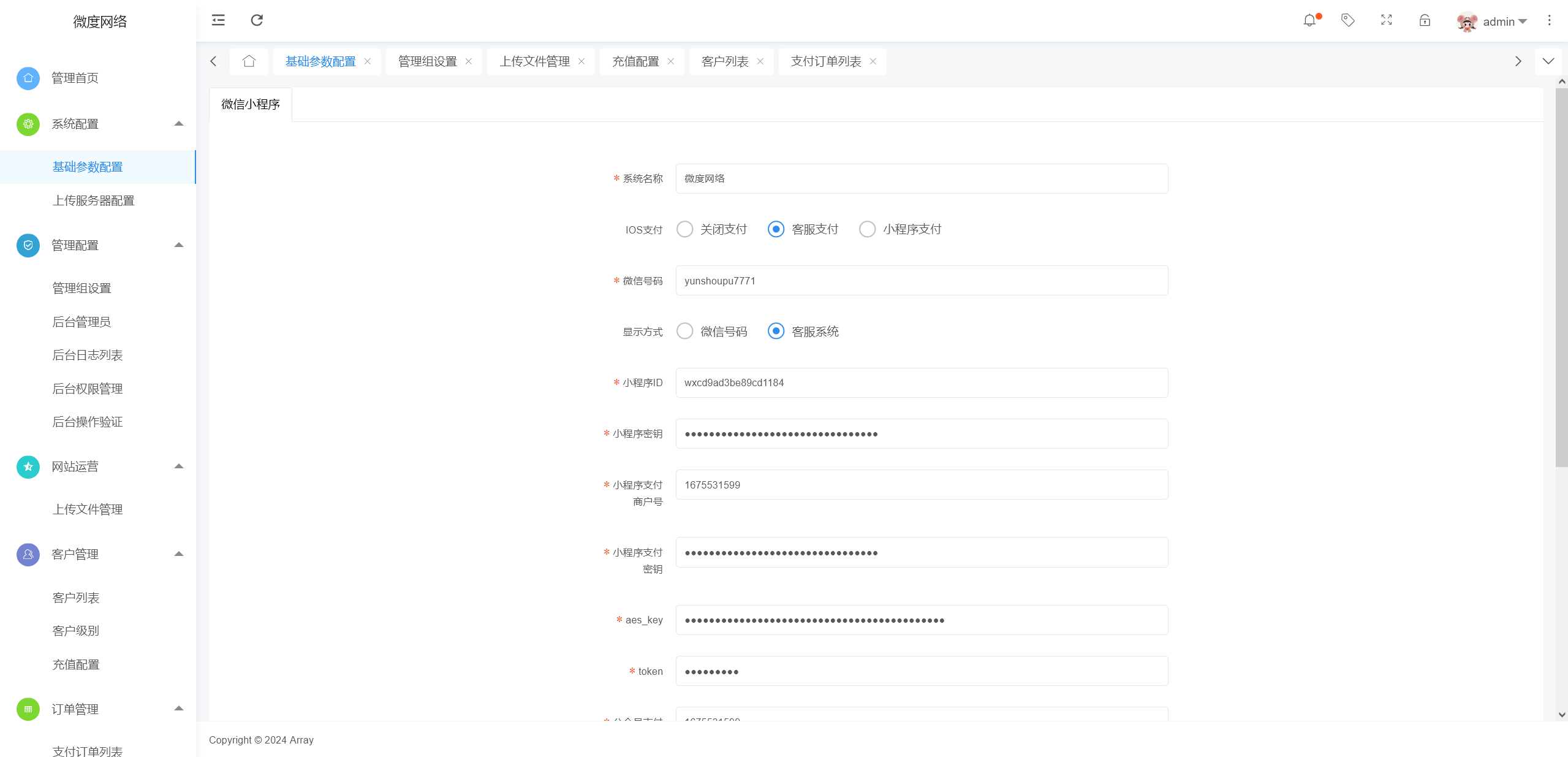Click the 客户管理 person icon in sidebar

point(28,554)
